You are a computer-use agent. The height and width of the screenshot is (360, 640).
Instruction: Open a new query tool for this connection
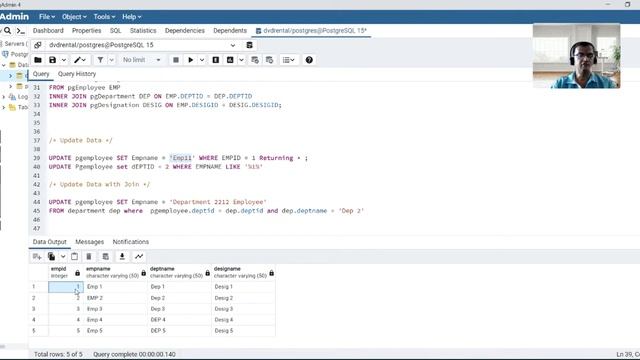(x=249, y=45)
